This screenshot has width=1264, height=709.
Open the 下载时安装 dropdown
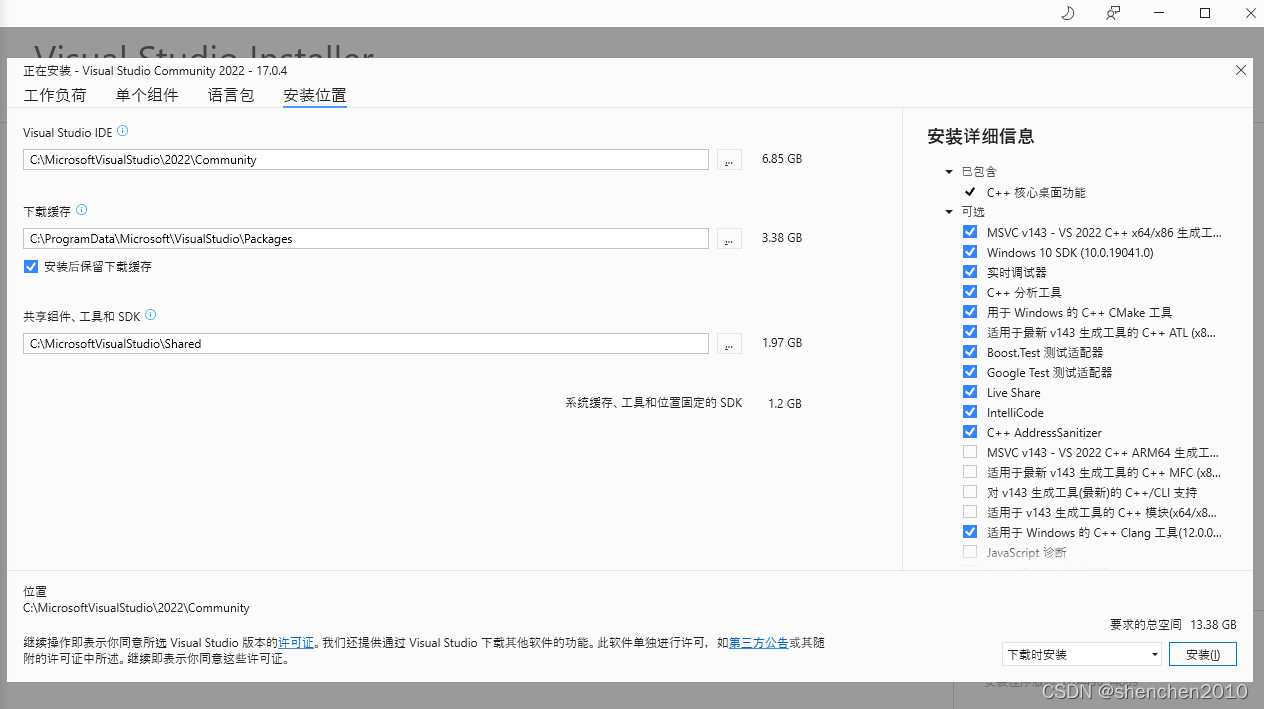[1082, 654]
